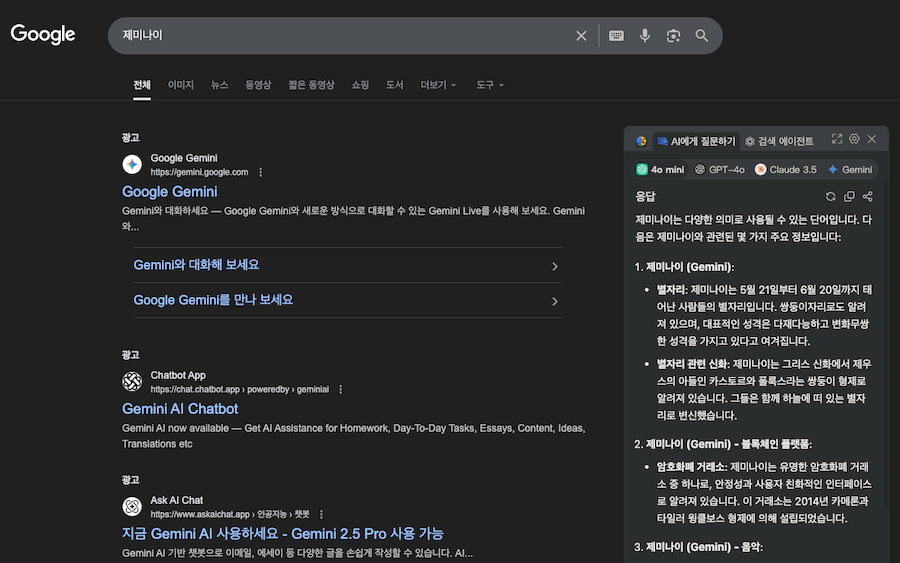
Task: Click the 응답 heading in AI panel
Action: (645, 197)
